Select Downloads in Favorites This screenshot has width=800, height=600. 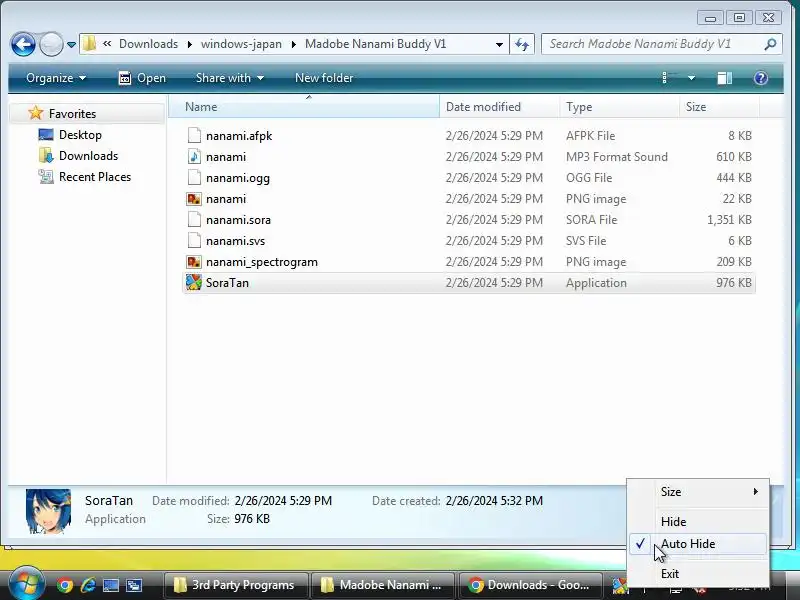click(88, 156)
